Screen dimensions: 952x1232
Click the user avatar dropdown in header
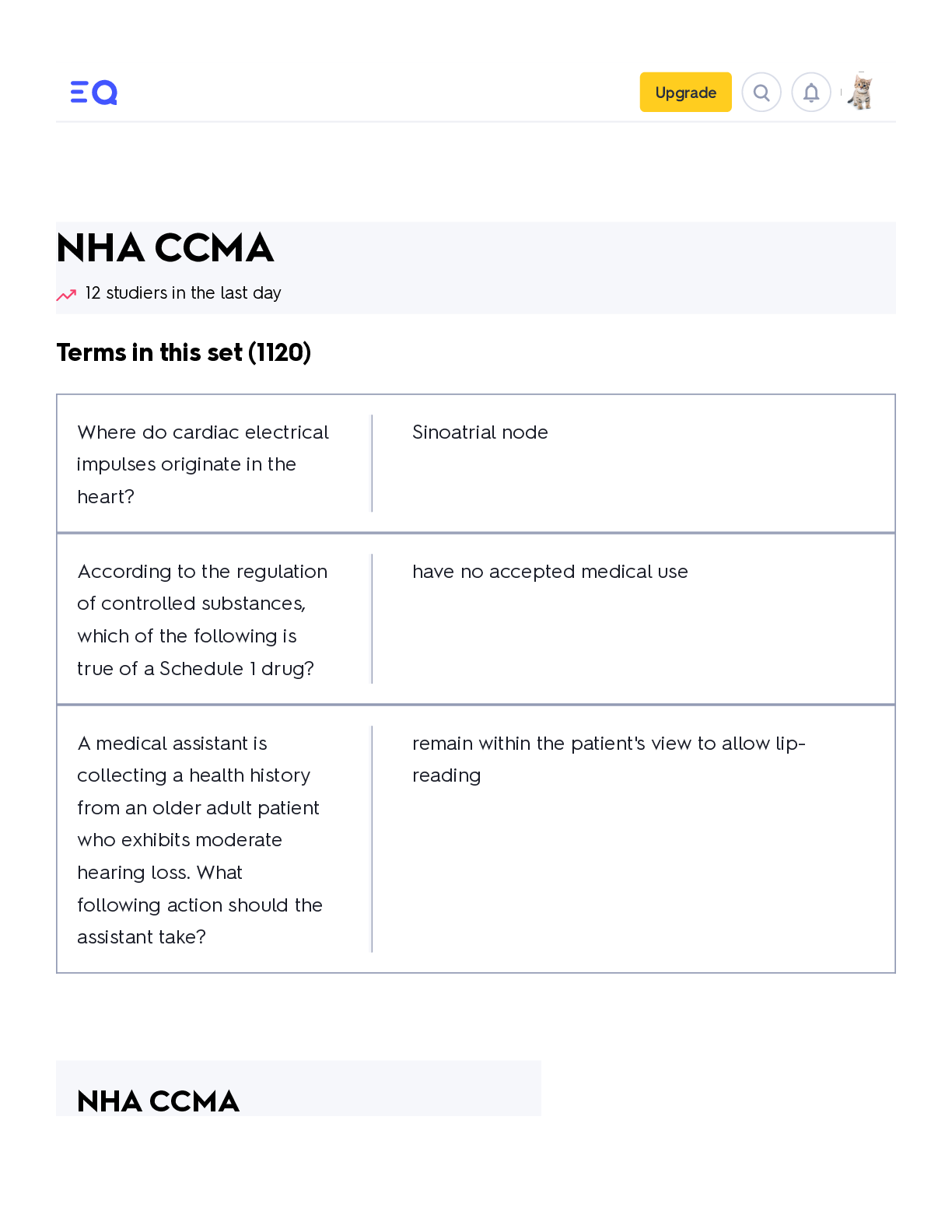[860, 92]
